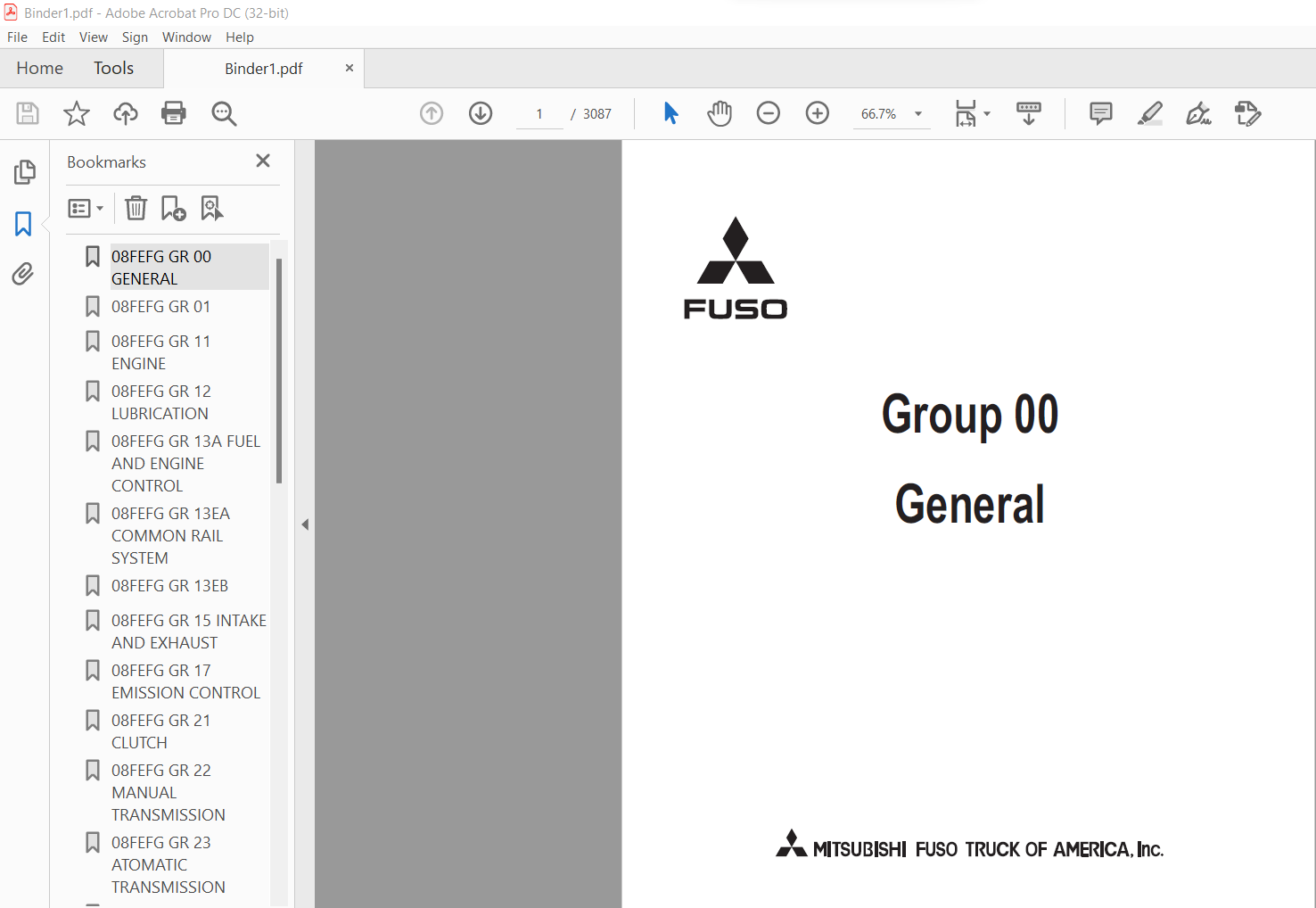Choose the Selection arrow tool
This screenshot has height=908, width=1316.
670,113
